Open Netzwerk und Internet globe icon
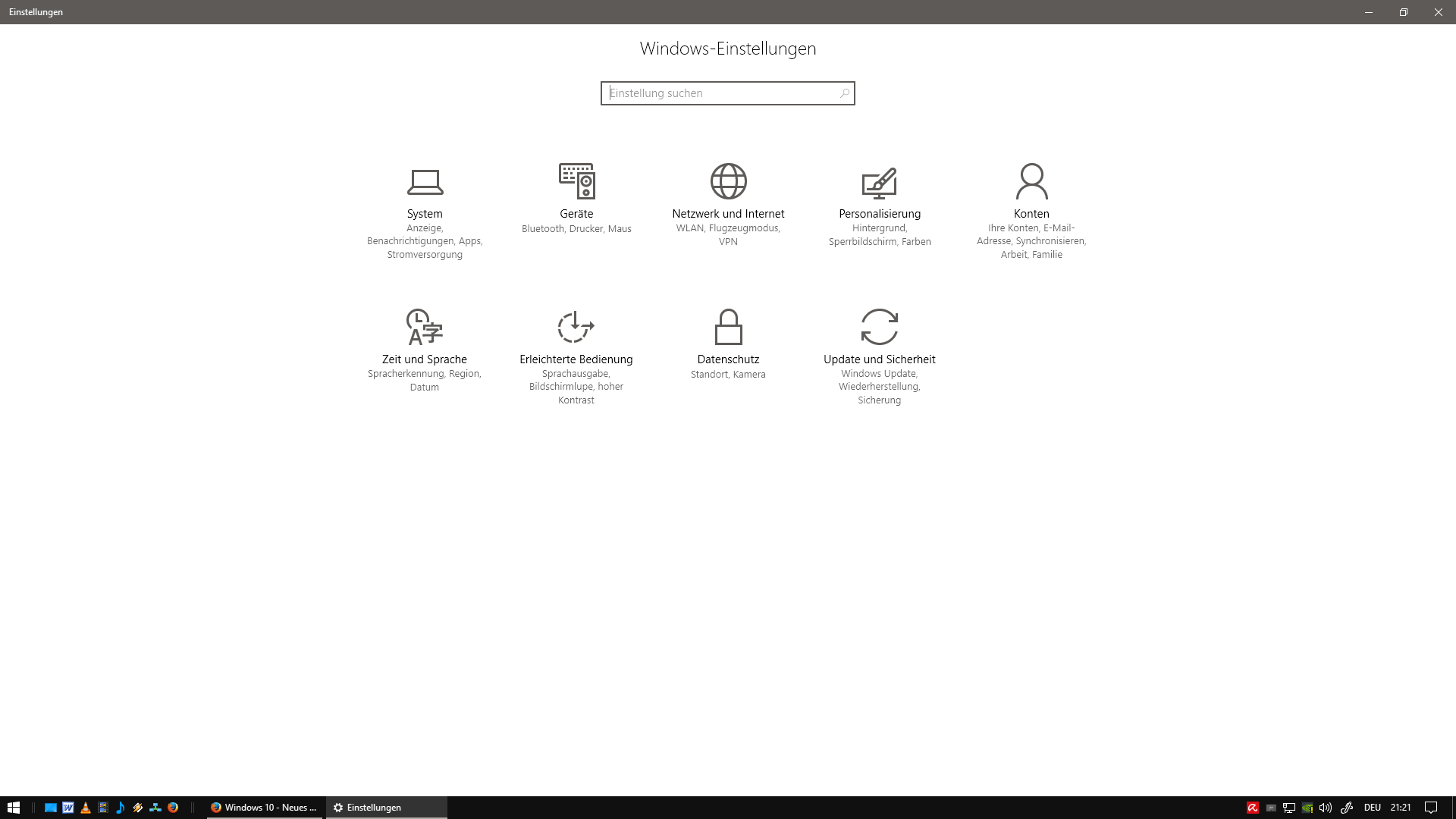 point(728,181)
